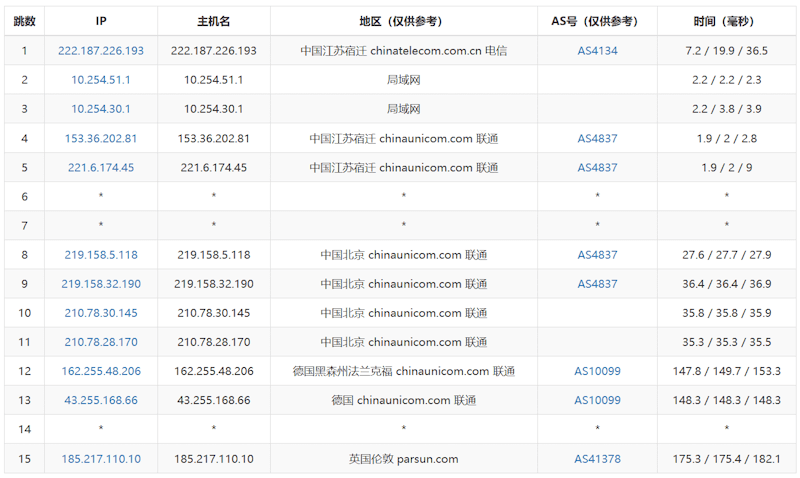Click the 地区（仅供参考）column header
The image size is (800, 478).
(404, 21)
